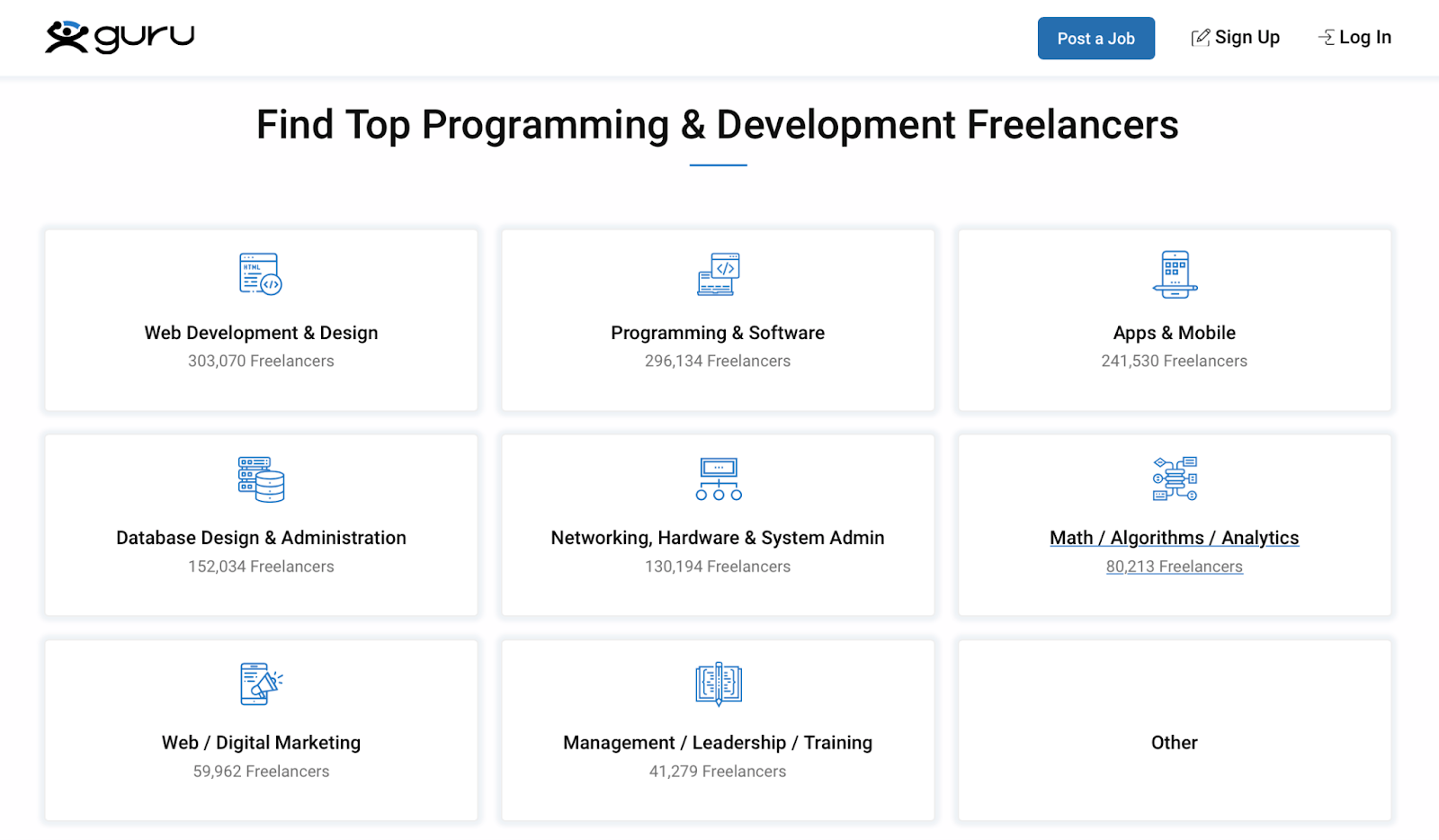Click 130,194 Freelancers count text
The image size is (1439, 840).
click(718, 567)
